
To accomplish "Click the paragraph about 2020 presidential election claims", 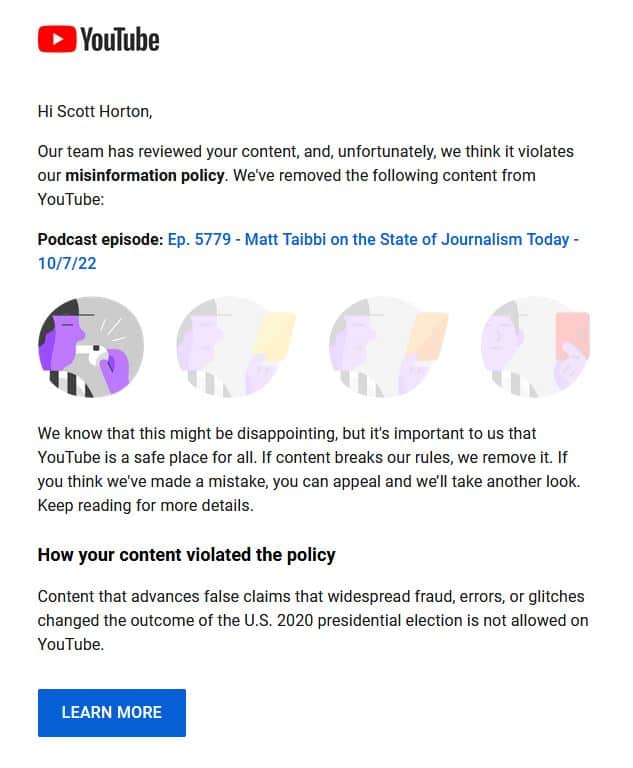I will click(312, 620).
